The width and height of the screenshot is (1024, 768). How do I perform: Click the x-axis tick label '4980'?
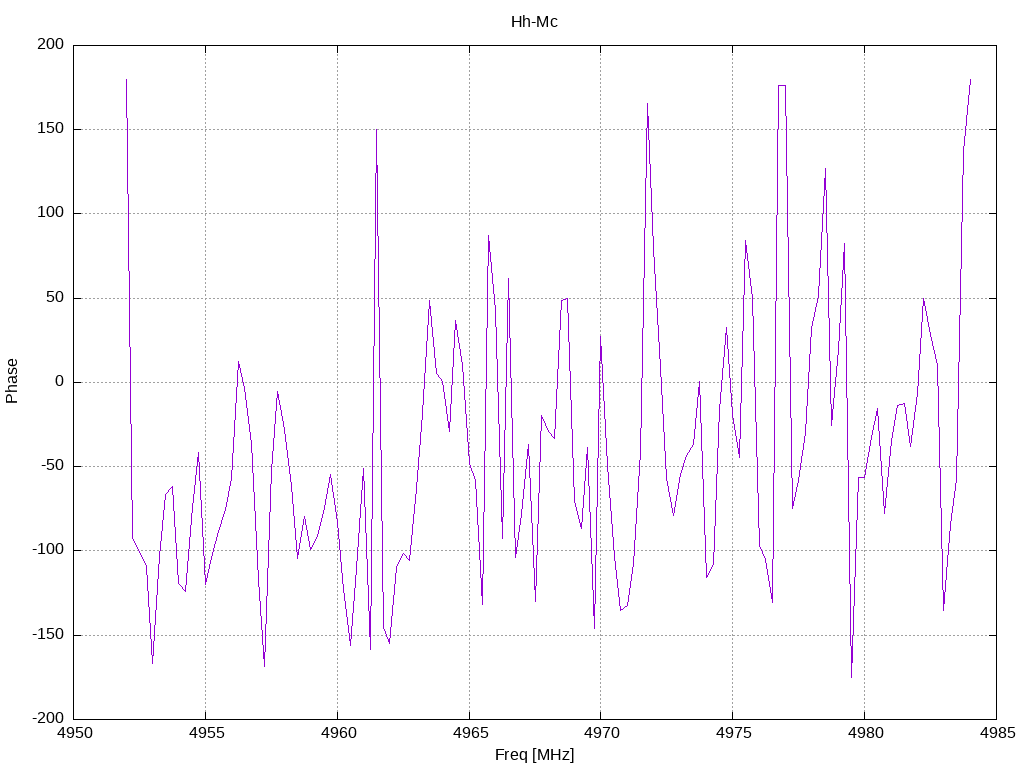[x=865, y=733]
